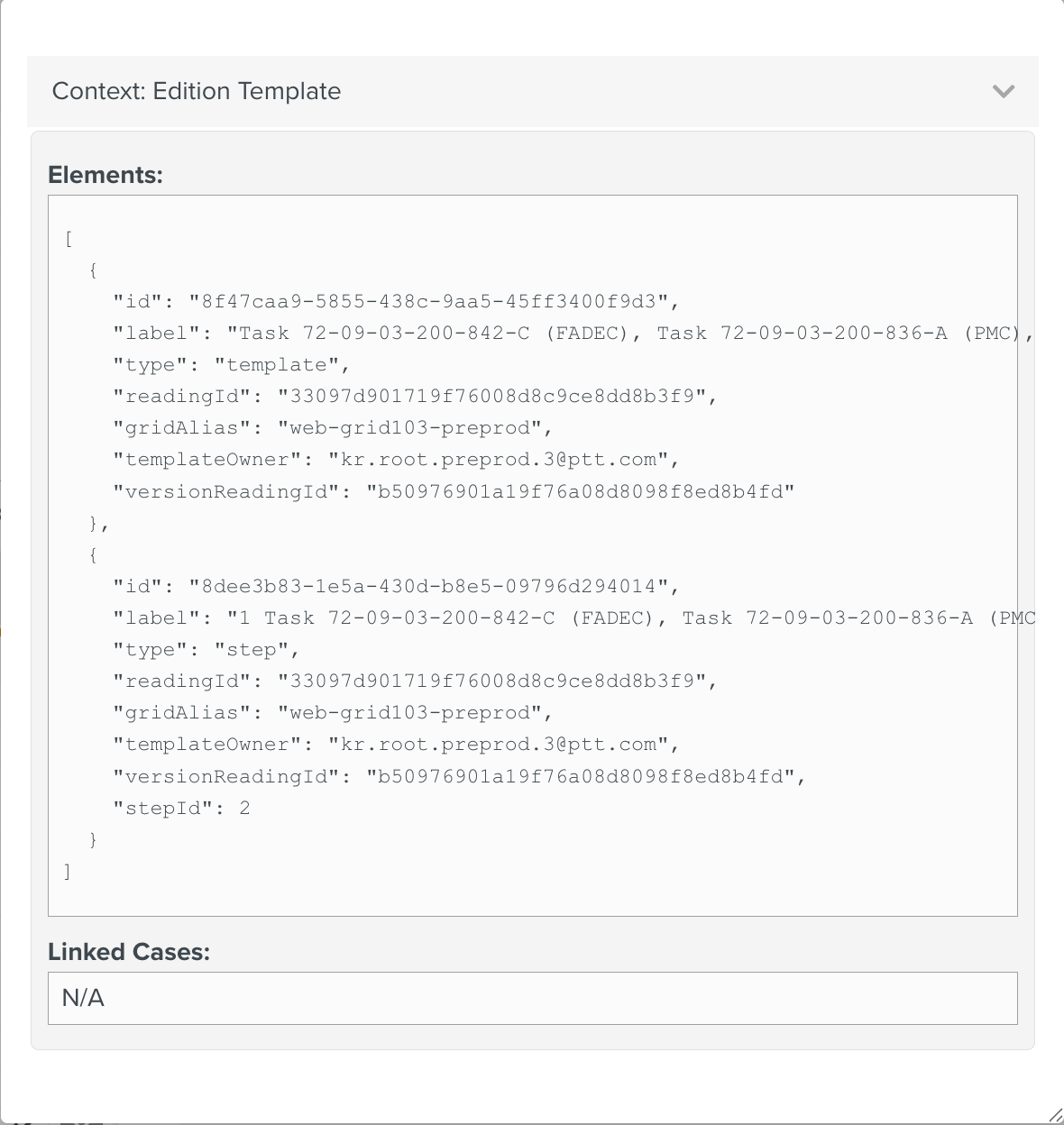Click the second templateOwner line in step element
This screenshot has width=1064, height=1125.
coord(396,745)
